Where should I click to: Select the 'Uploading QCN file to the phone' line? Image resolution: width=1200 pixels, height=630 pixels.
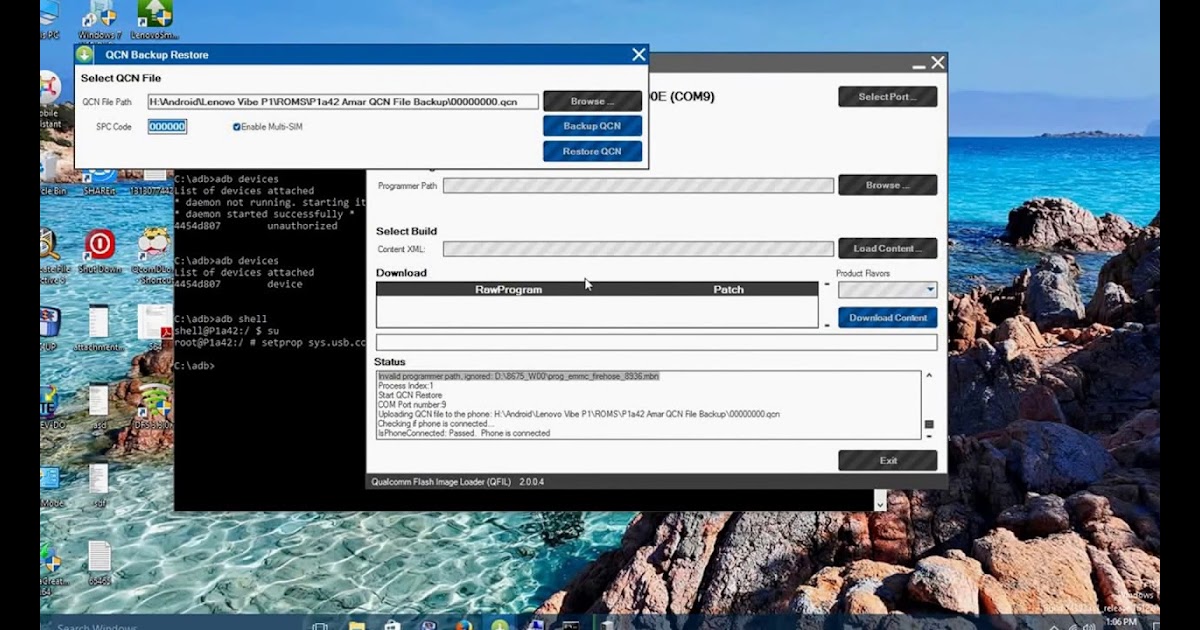[578, 414]
